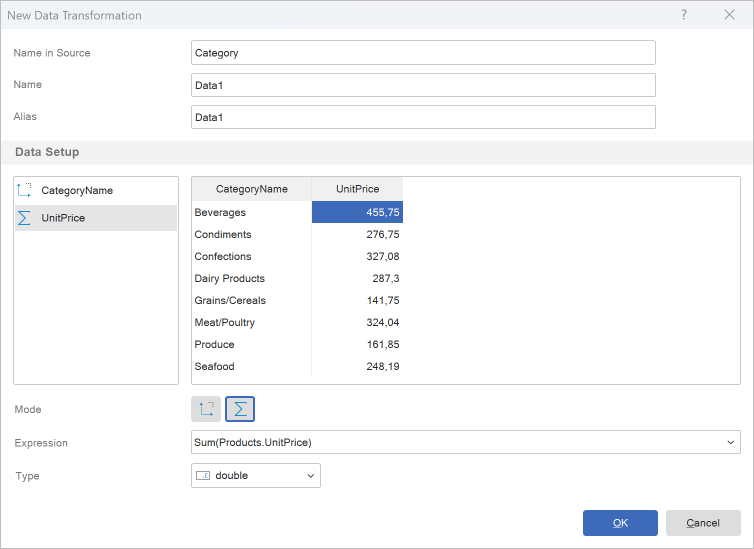Select CategoryName in the field list
754x549 pixels.
point(77,190)
